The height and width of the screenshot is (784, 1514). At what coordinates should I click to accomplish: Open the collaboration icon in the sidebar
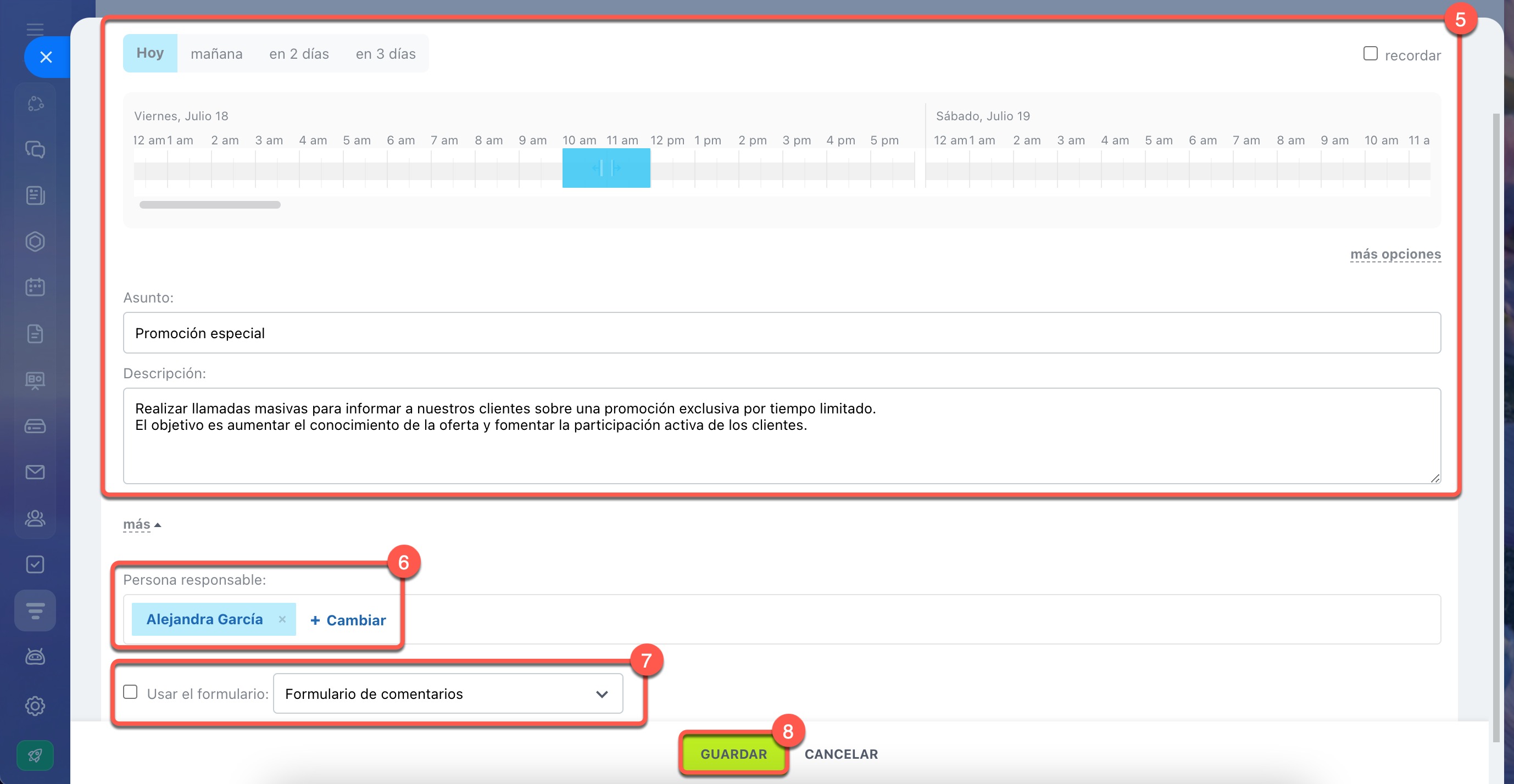tap(35, 103)
